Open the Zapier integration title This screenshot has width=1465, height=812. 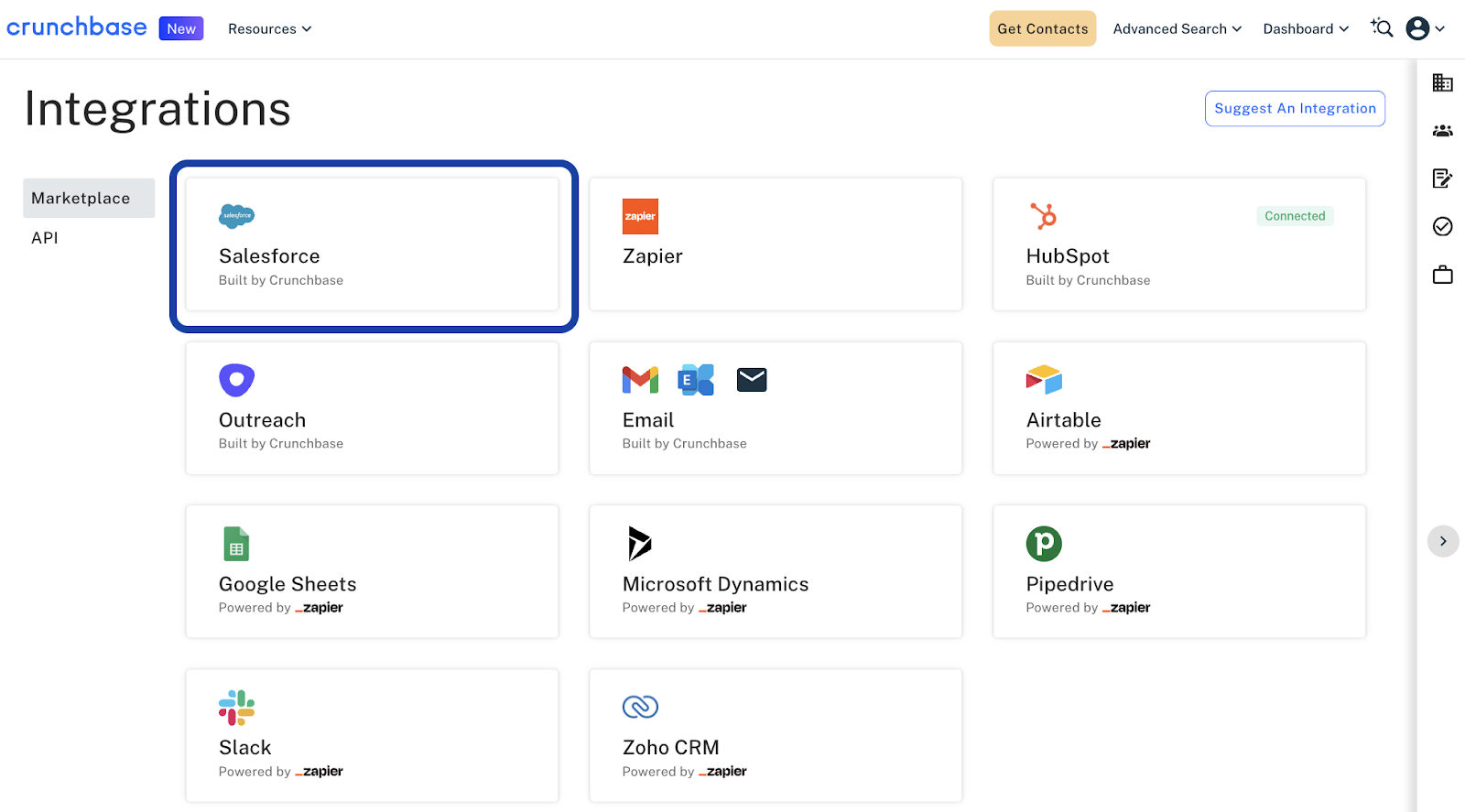point(653,256)
